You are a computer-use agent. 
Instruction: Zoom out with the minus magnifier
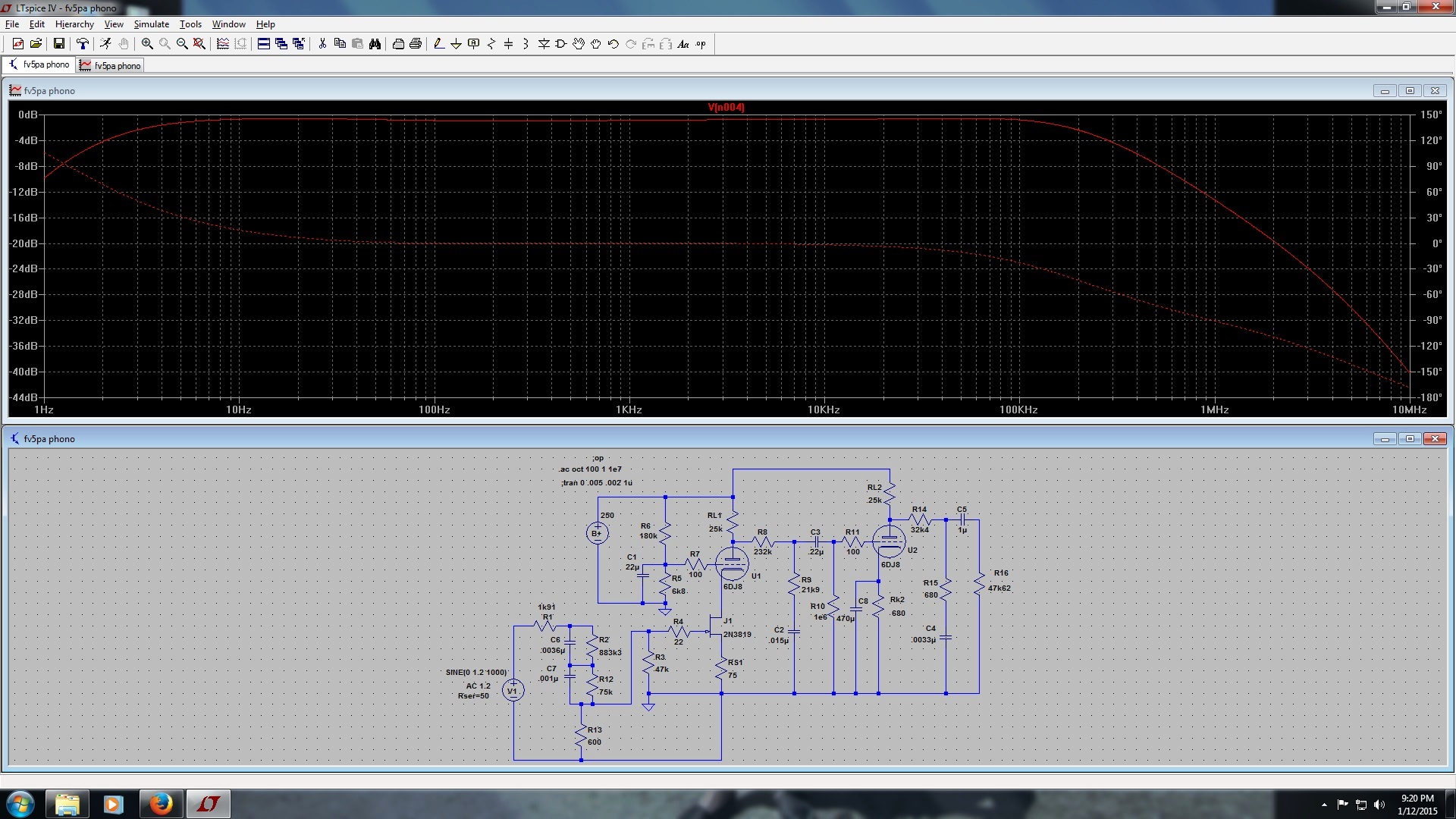[182, 44]
